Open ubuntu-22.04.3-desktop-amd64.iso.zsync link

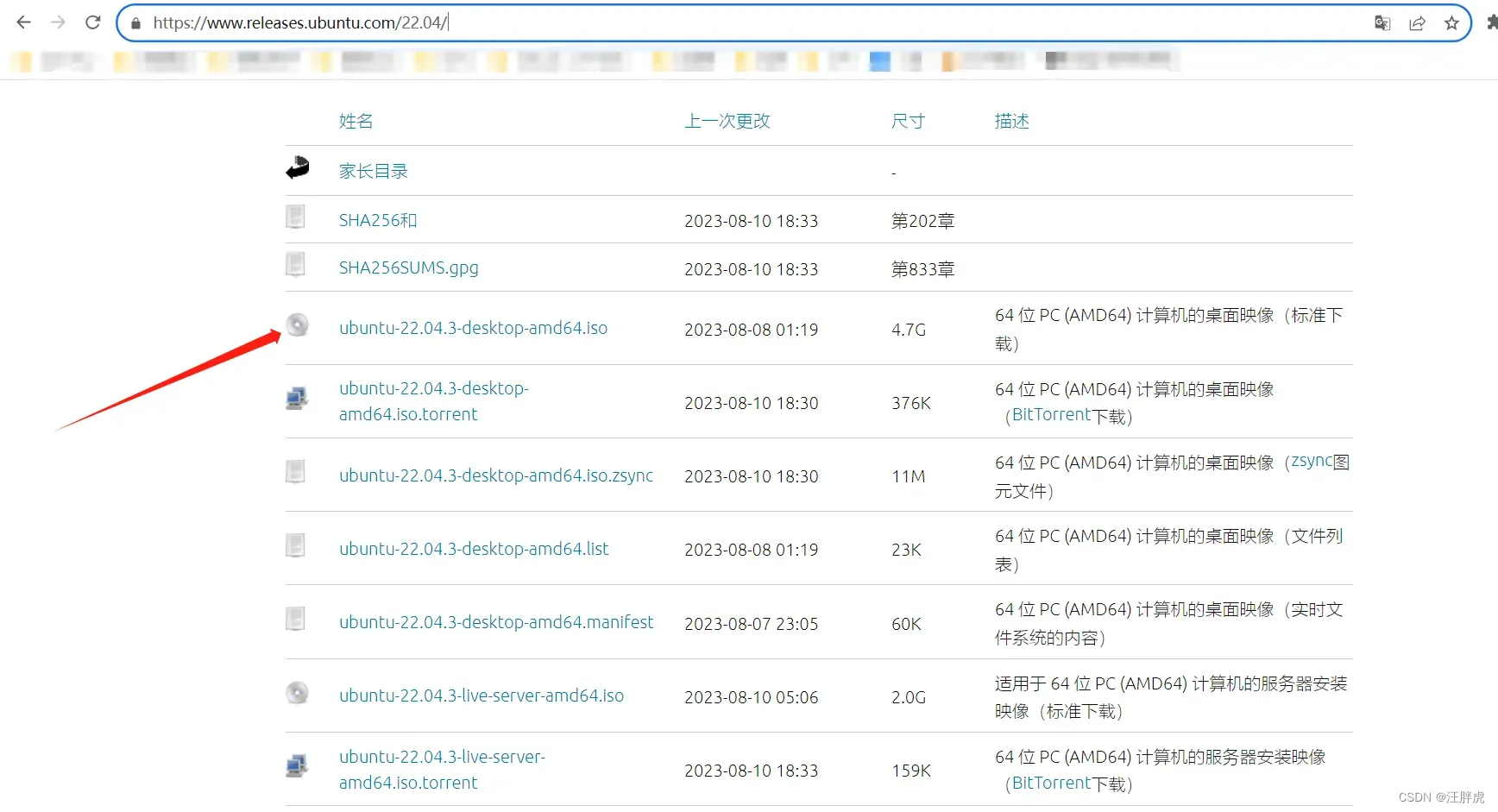point(496,475)
